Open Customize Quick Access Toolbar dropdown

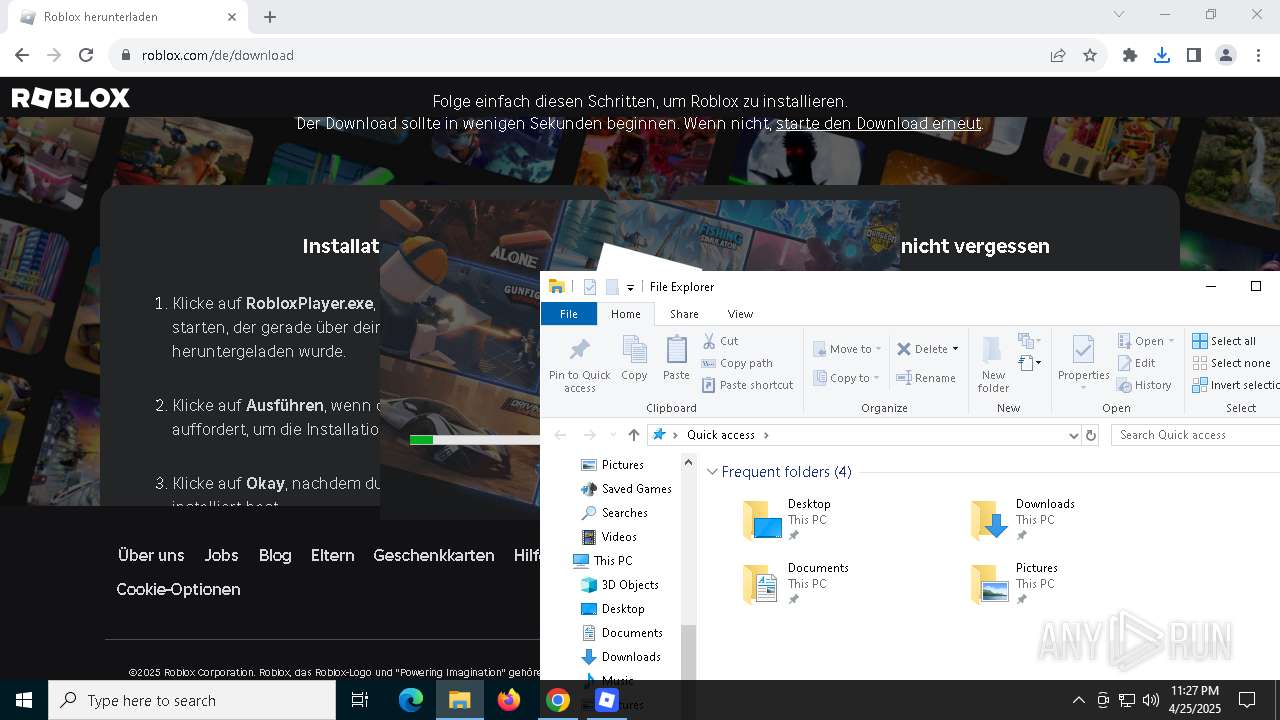(630, 287)
